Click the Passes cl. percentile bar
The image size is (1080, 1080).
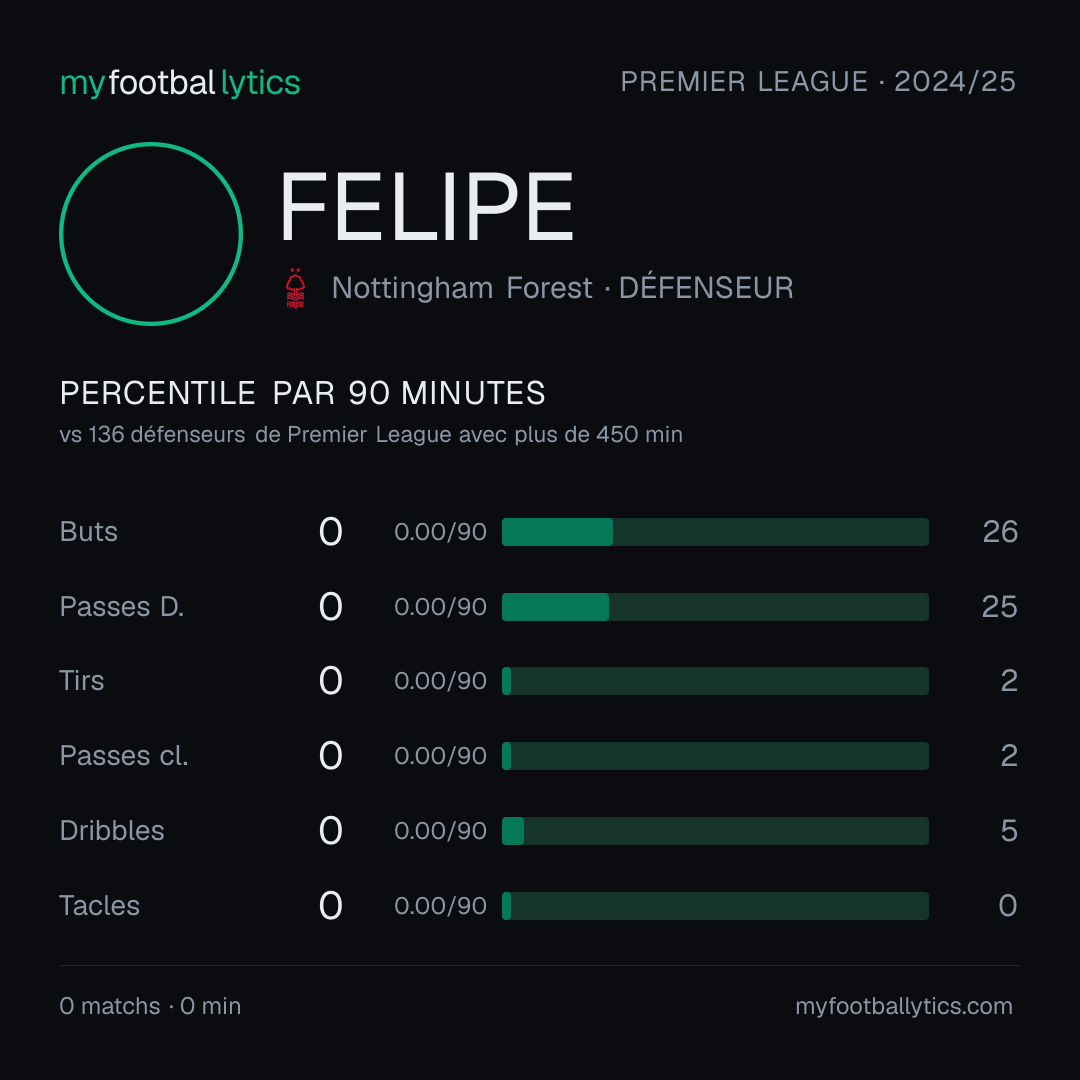(x=715, y=756)
